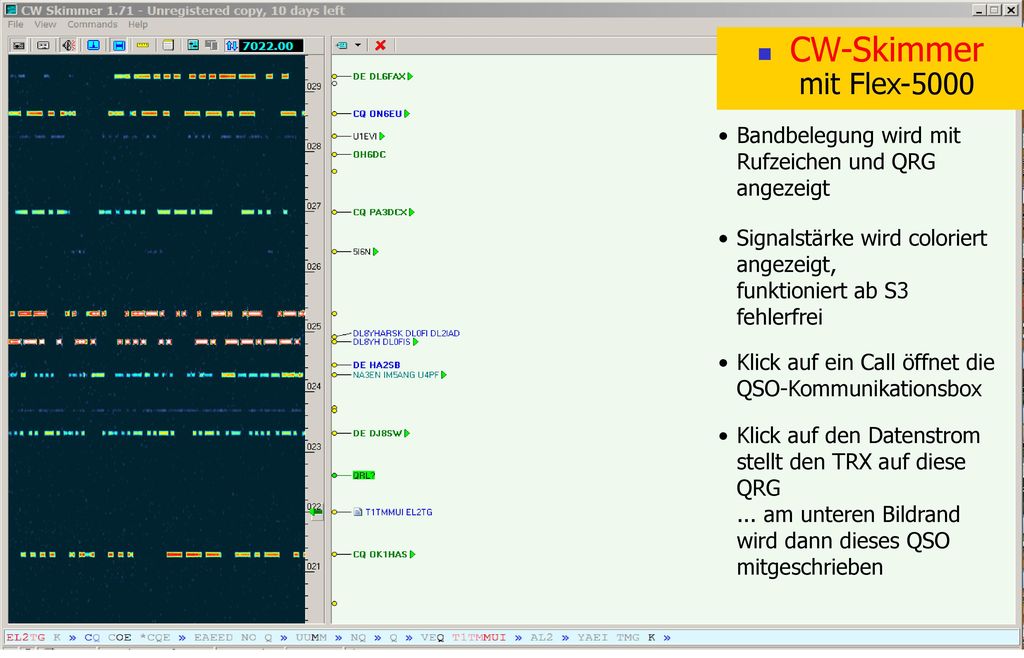This screenshot has width=1024, height=658.
Task: Select the OH6DC callsign
Action: click(369, 155)
